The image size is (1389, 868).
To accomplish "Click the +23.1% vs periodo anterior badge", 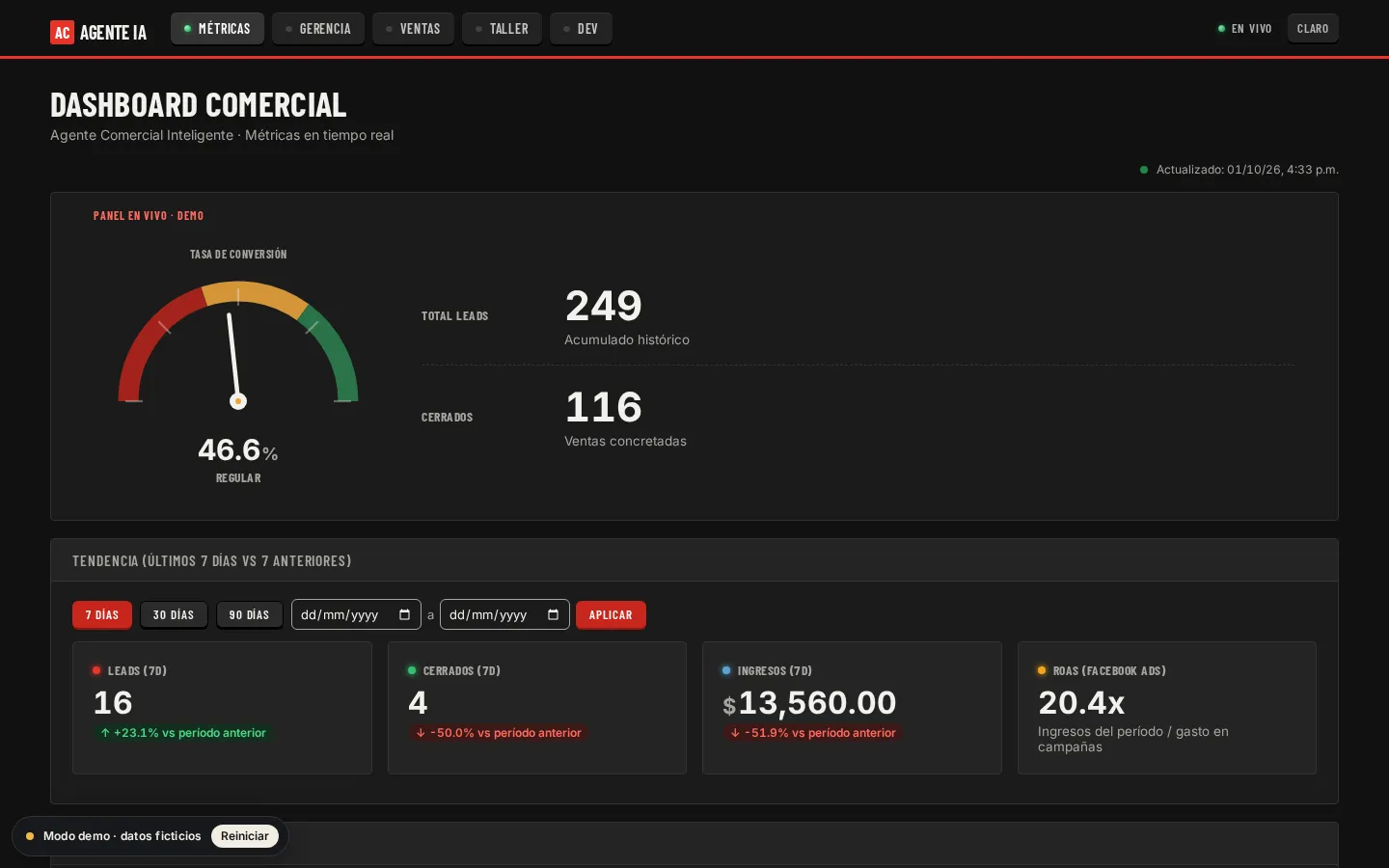I will [183, 733].
